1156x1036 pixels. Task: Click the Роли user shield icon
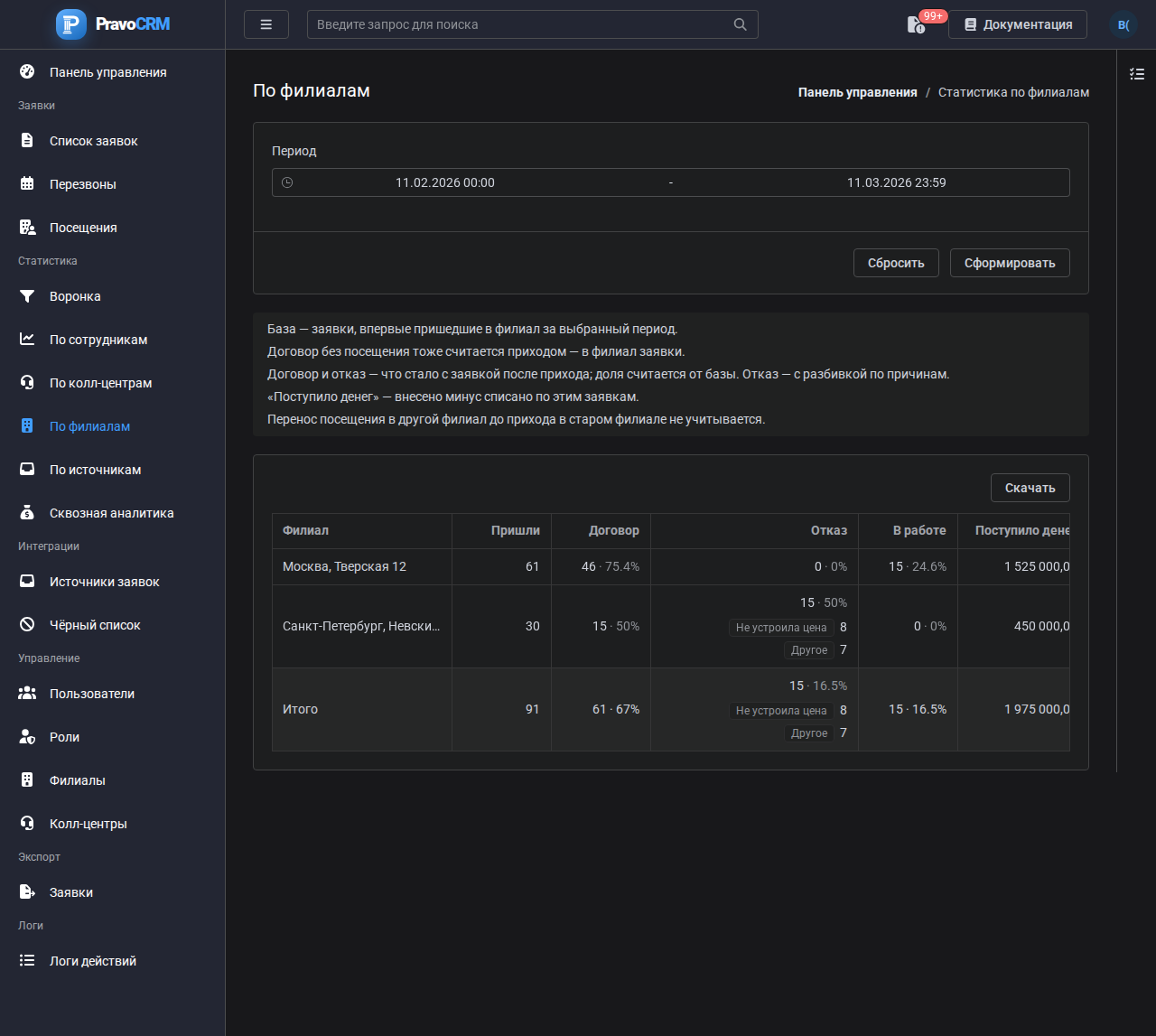pos(27,737)
